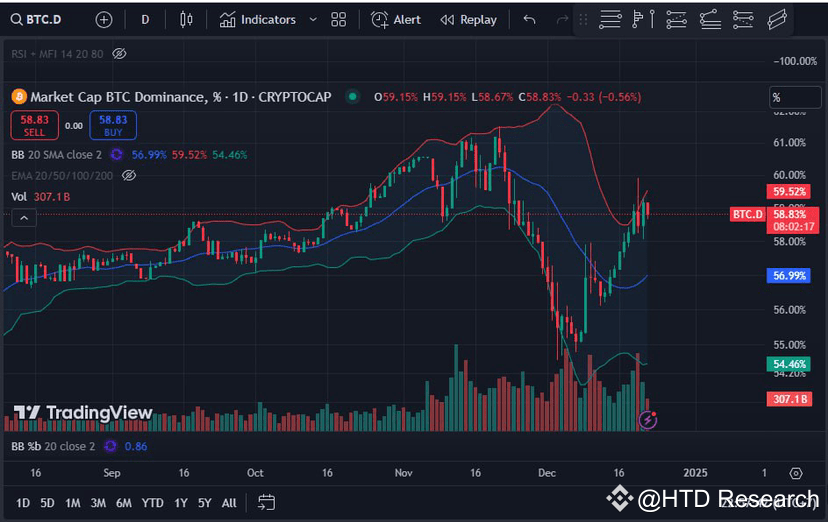Undo the last chart action
Screen dimensions: 828x522
(529, 20)
